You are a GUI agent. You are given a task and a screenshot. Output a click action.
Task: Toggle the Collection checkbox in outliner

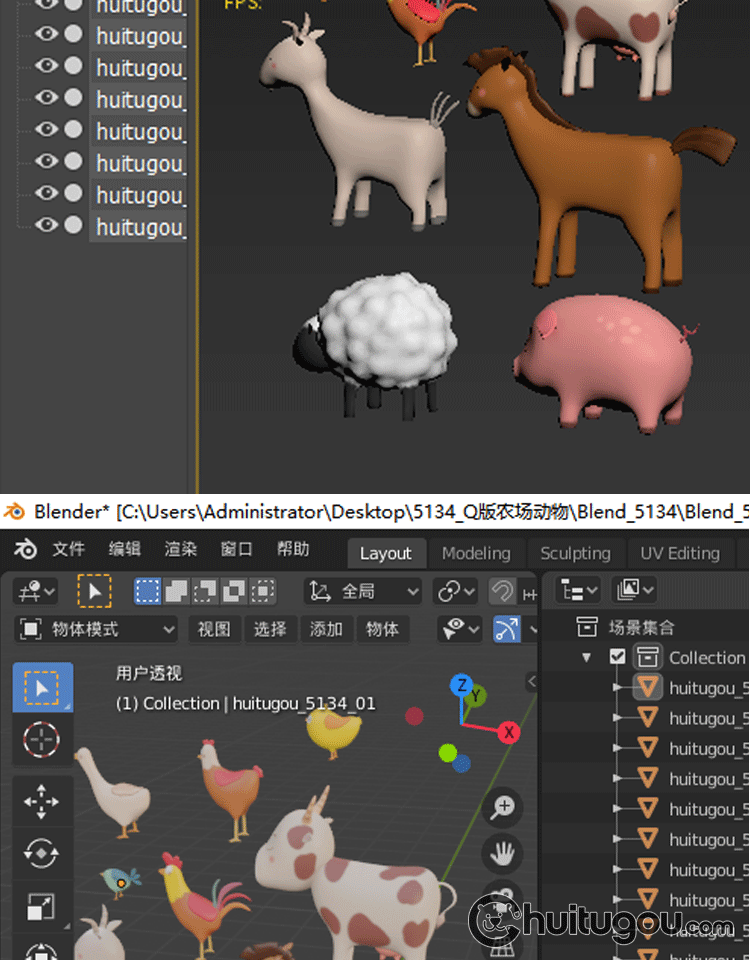coord(618,657)
